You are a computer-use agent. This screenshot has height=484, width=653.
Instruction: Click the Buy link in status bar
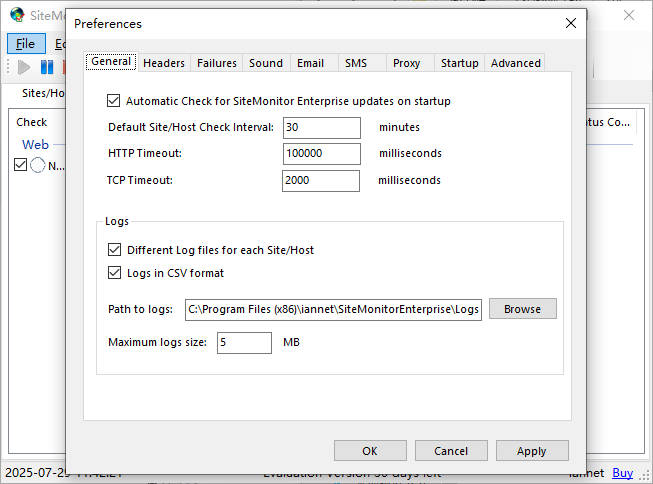click(622, 473)
